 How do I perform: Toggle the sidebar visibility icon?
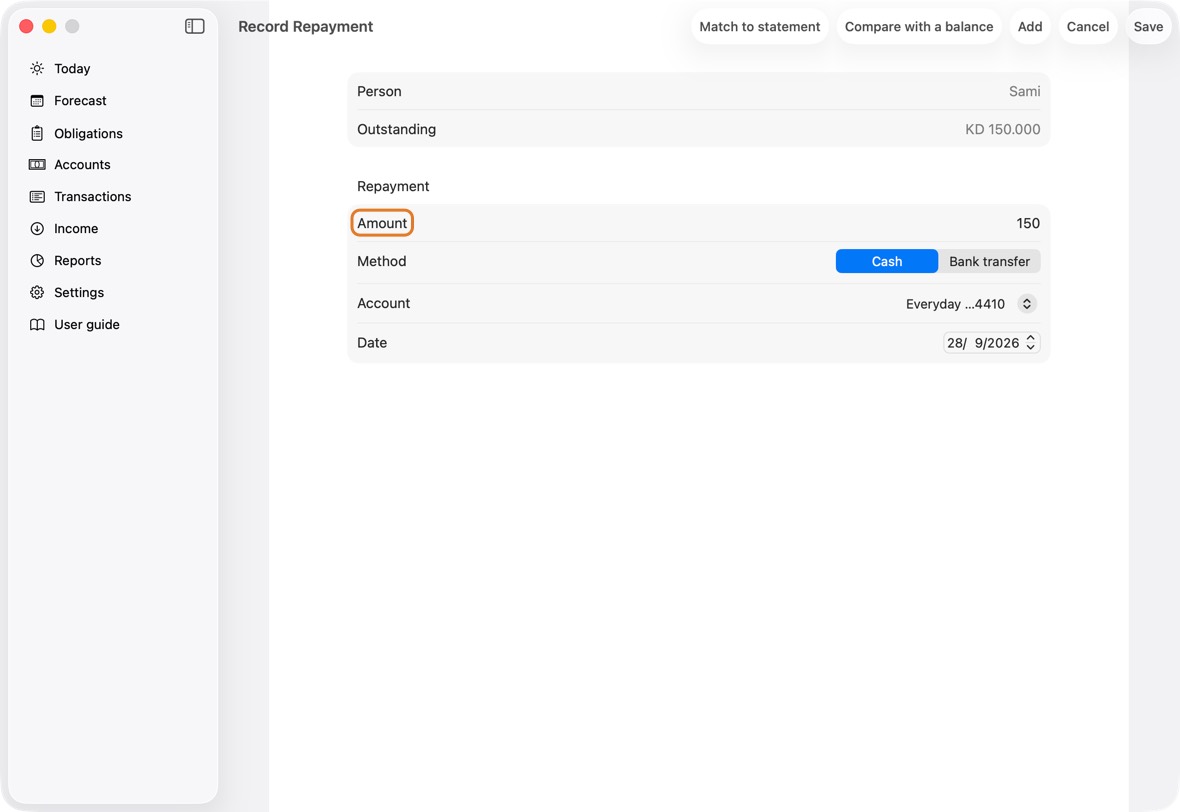194,26
